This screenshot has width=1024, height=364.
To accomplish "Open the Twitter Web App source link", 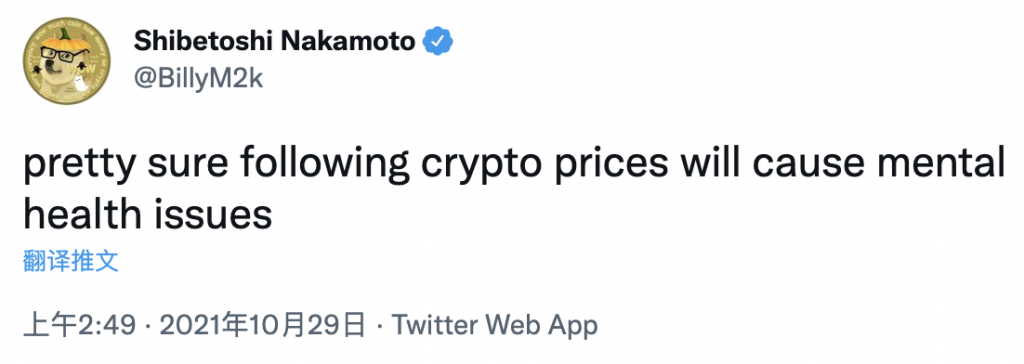I will pos(494,324).
